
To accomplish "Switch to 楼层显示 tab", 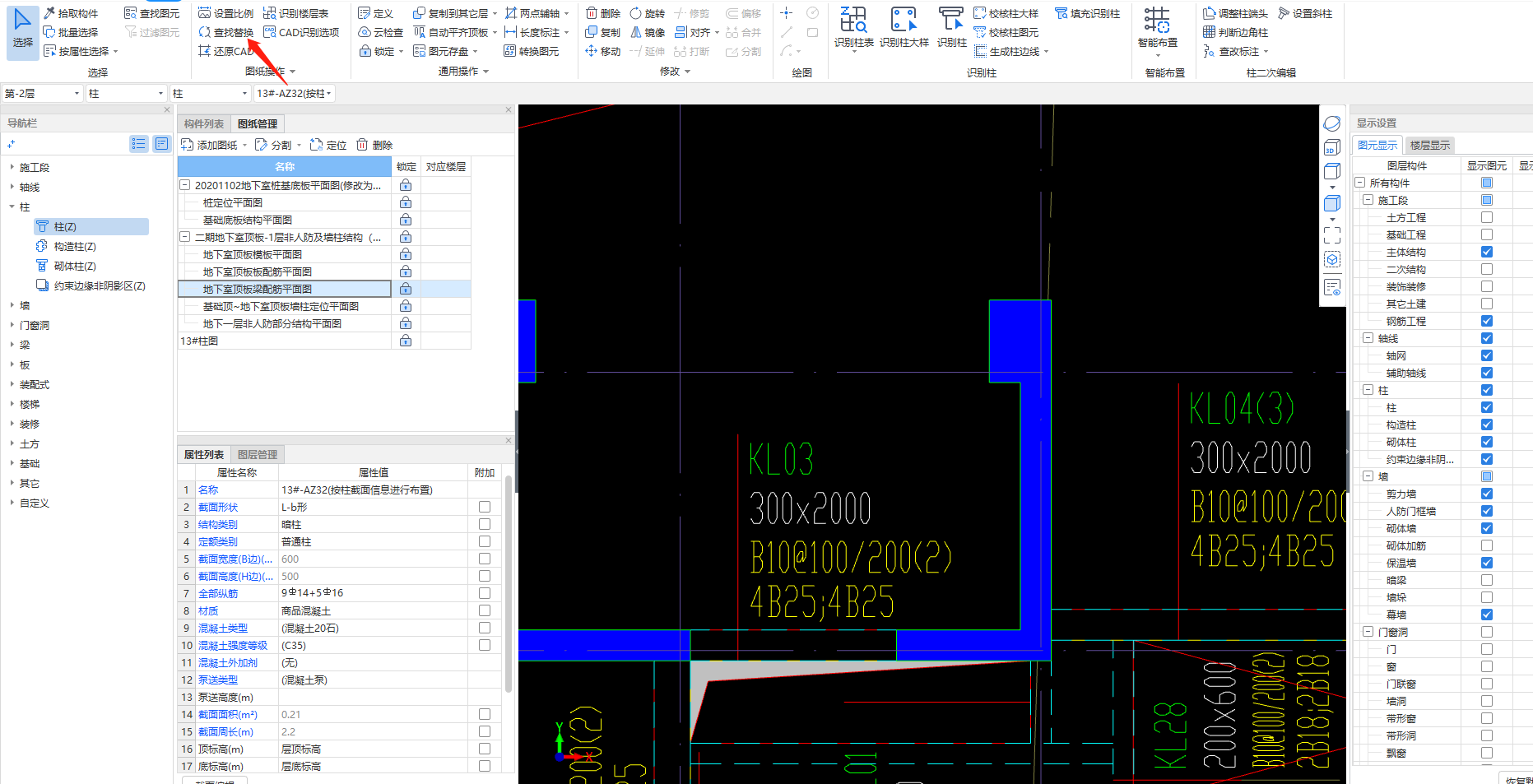I will coord(1430,146).
